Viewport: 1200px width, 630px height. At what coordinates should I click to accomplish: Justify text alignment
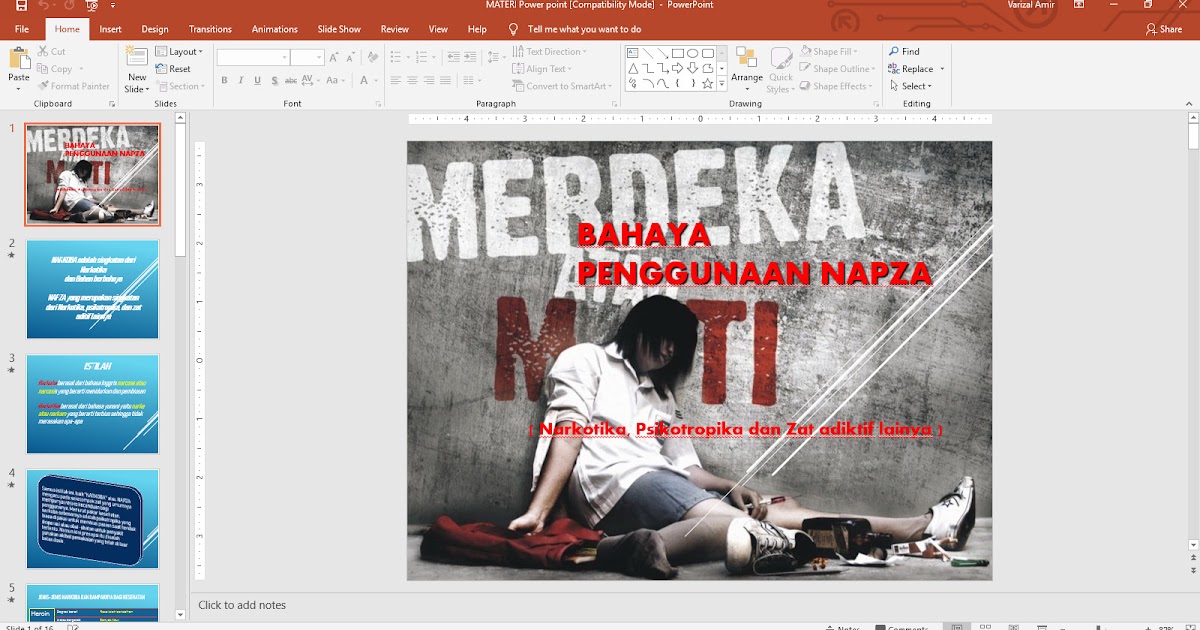click(x=443, y=80)
